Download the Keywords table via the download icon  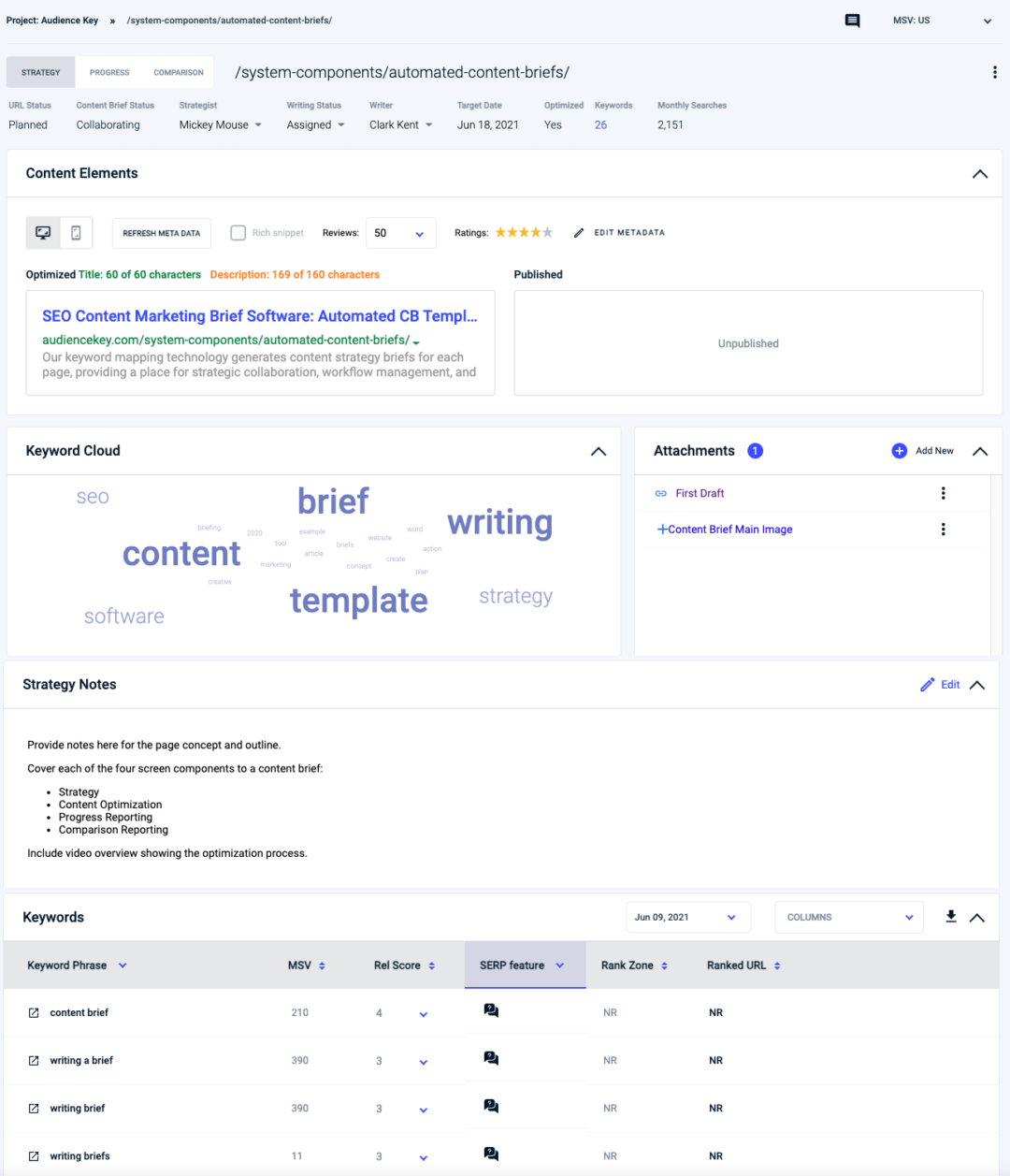coord(951,917)
